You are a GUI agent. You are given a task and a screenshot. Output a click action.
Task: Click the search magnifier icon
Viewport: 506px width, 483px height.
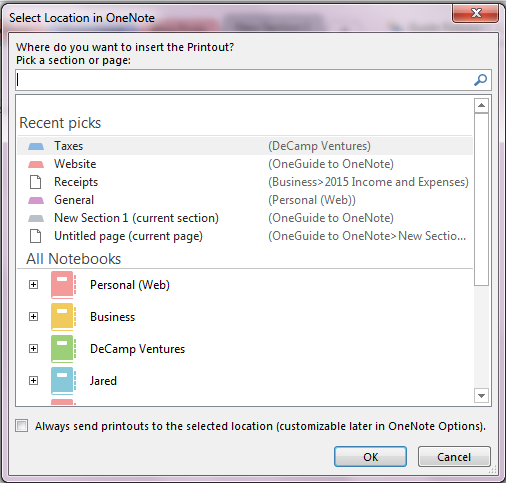(x=480, y=80)
